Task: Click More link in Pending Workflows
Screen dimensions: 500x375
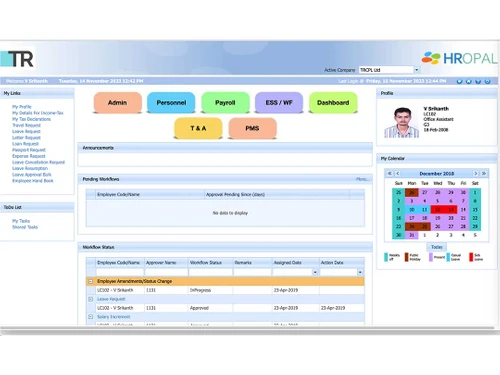Action: (362, 179)
